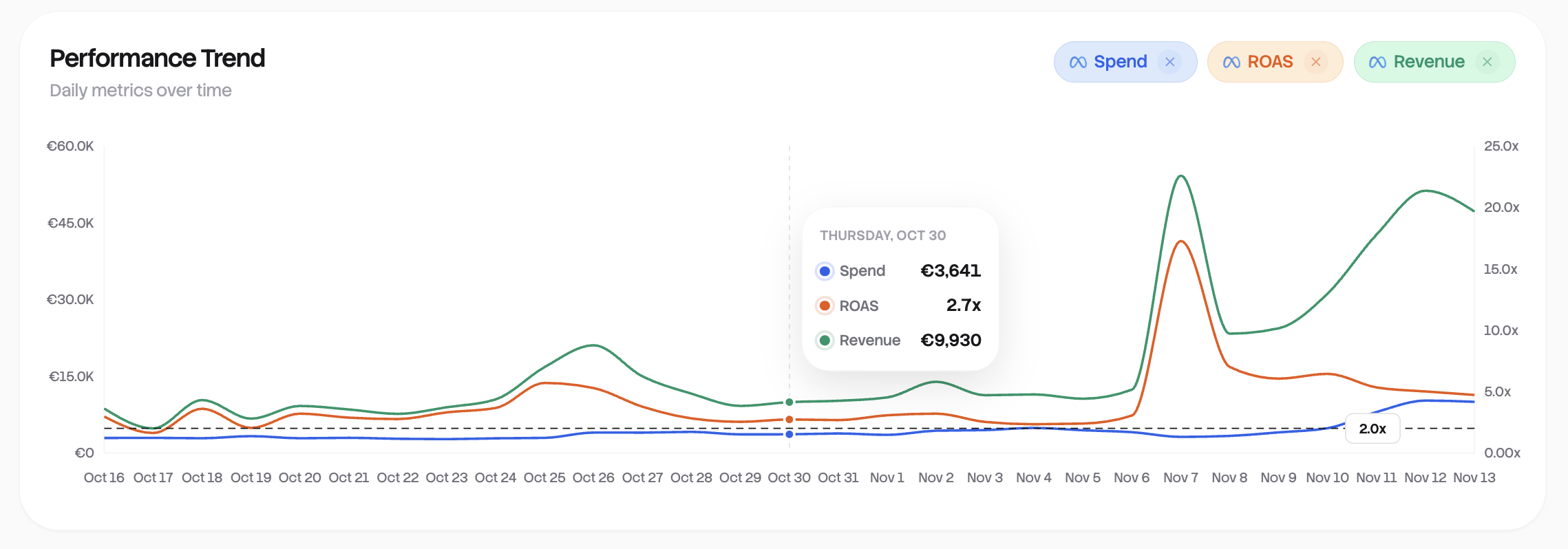Image resolution: width=1568 pixels, height=549 pixels.
Task: Click the €3,641 Spend value
Action: click(x=951, y=271)
